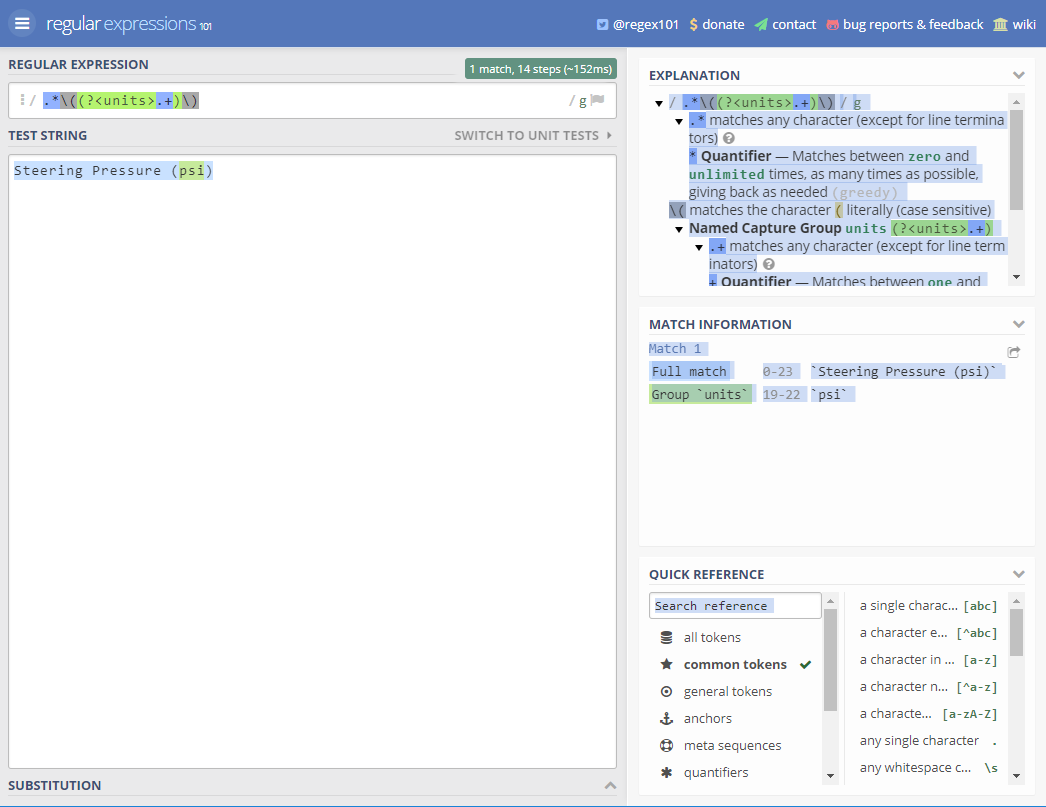The image size is (1046, 807).
Task: Click the Explanation panel scrollbar down arrow
Action: pyautogui.click(x=1017, y=277)
